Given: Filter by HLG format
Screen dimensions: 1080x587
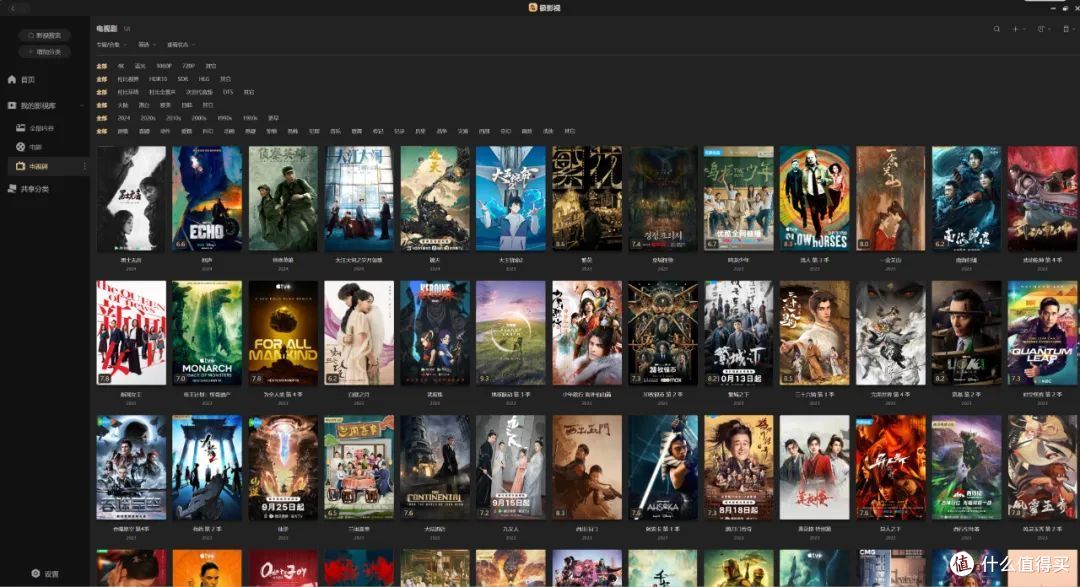Looking at the screenshot, I should coord(204,79).
